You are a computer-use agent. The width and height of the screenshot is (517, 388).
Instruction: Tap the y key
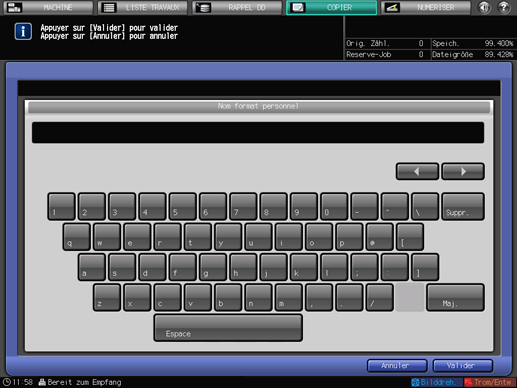click(x=228, y=237)
